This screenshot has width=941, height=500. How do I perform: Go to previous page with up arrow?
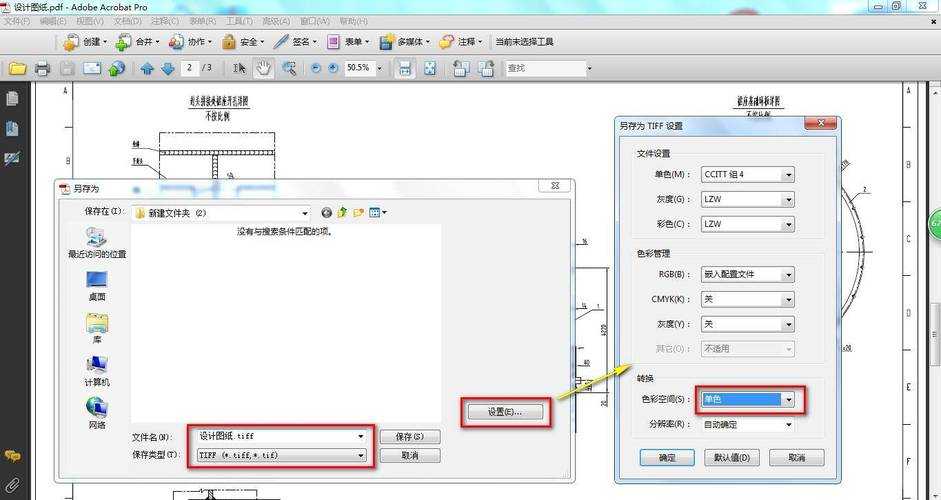(147, 68)
